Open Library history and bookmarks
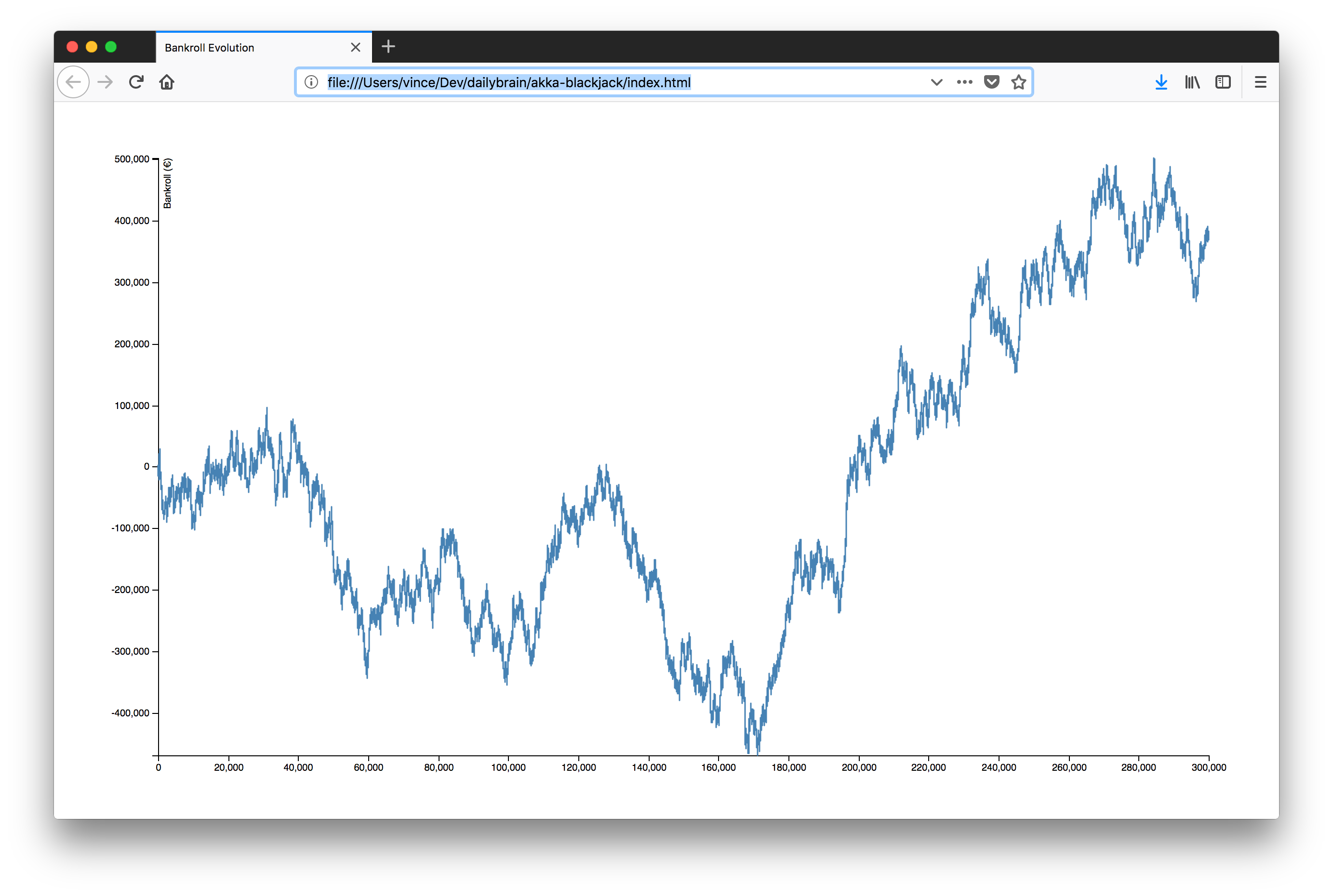This screenshot has width=1333, height=896. click(1192, 82)
